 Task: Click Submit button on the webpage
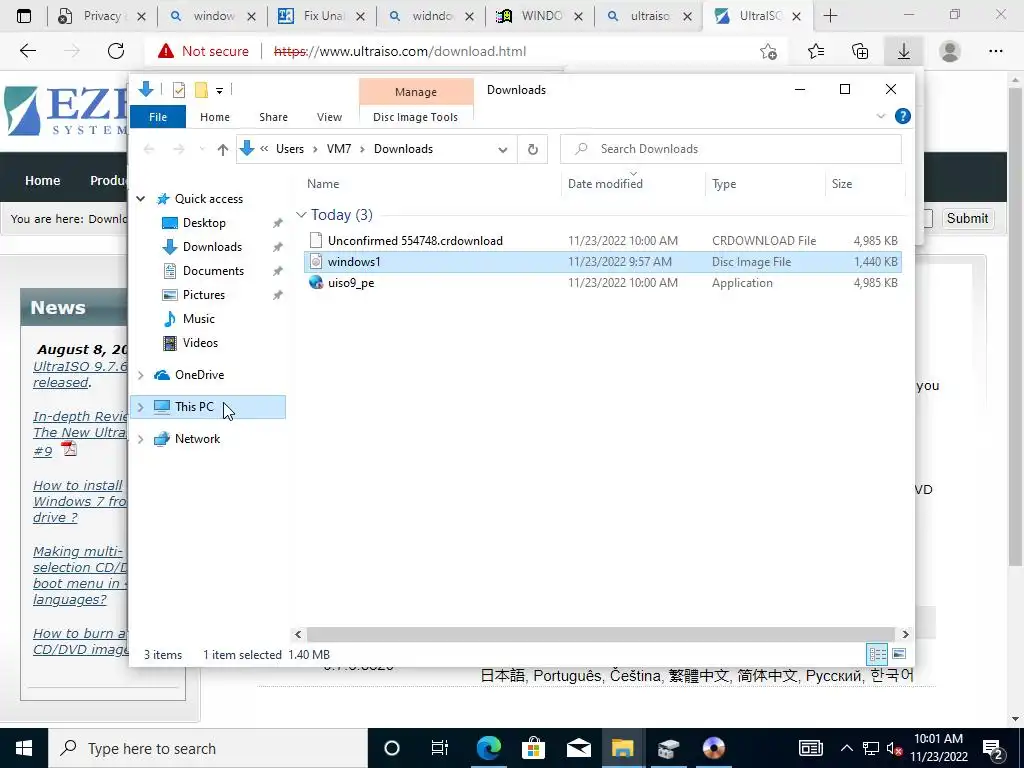pos(967,218)
